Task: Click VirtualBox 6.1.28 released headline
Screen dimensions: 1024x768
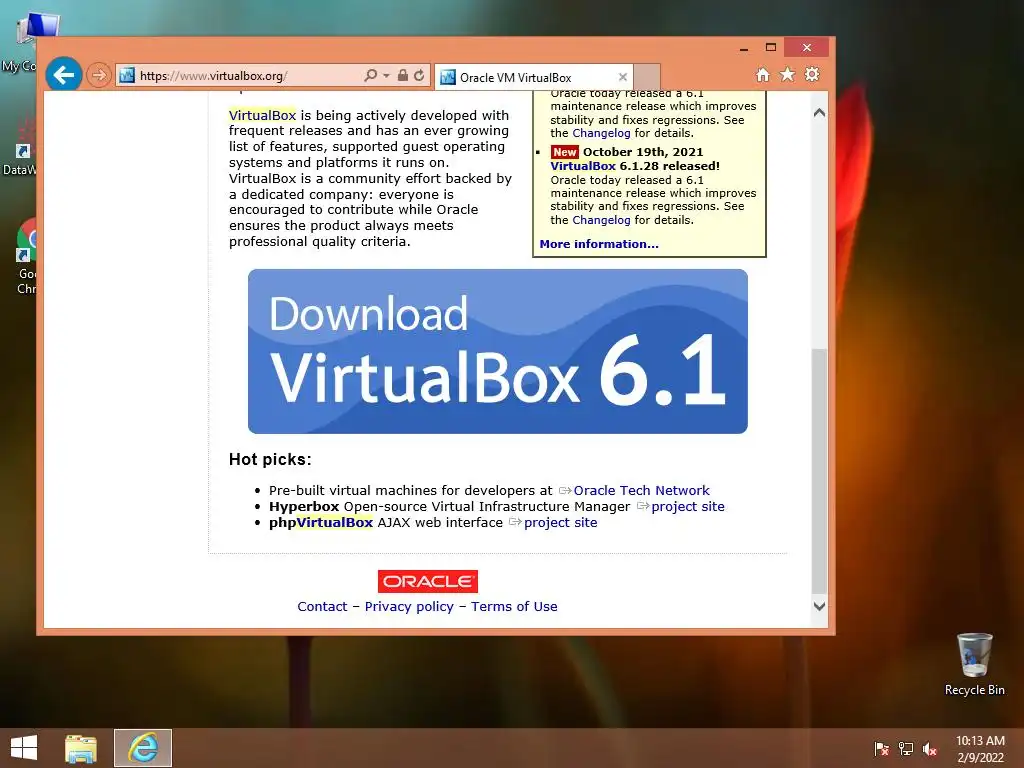Action: click(635, 166)
